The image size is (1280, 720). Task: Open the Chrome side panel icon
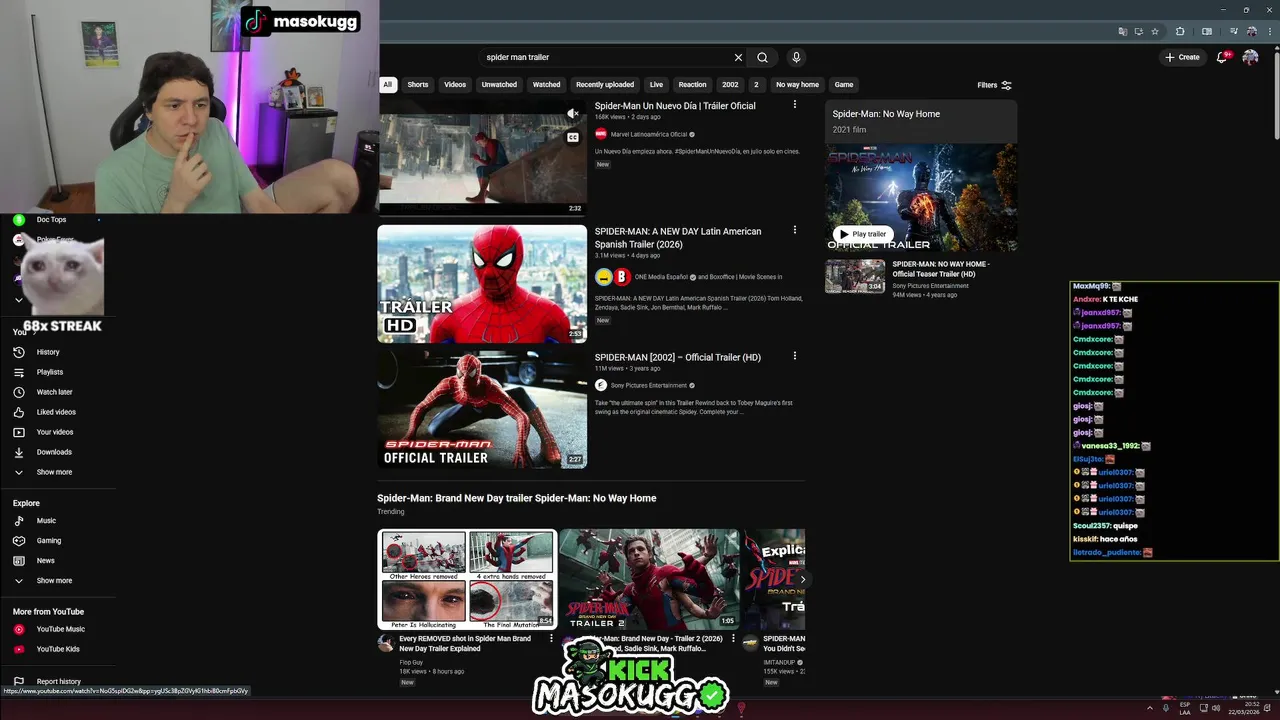pos(1207,31)
